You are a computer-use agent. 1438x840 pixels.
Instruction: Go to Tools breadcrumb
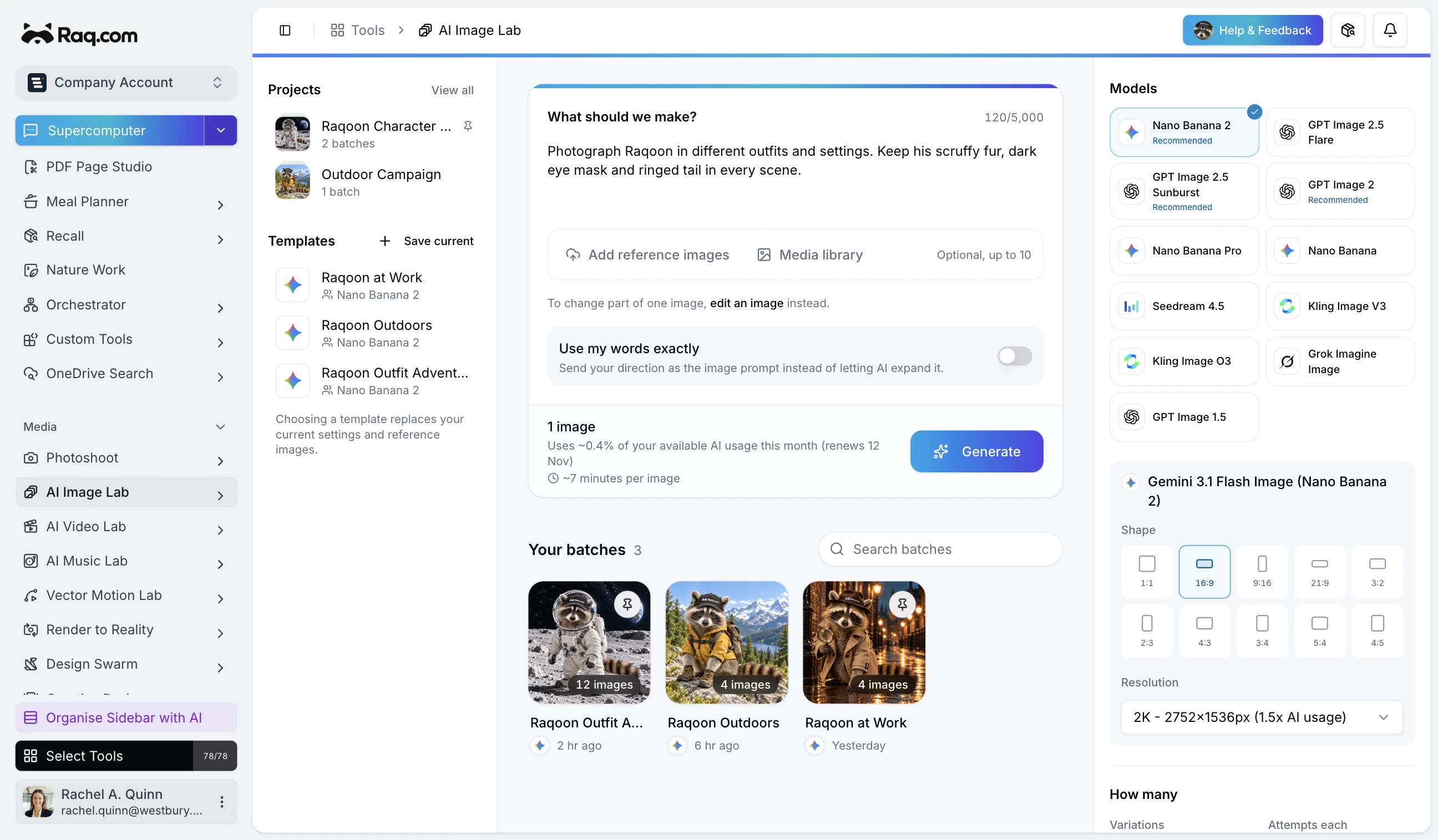click(x=358, y=30)
